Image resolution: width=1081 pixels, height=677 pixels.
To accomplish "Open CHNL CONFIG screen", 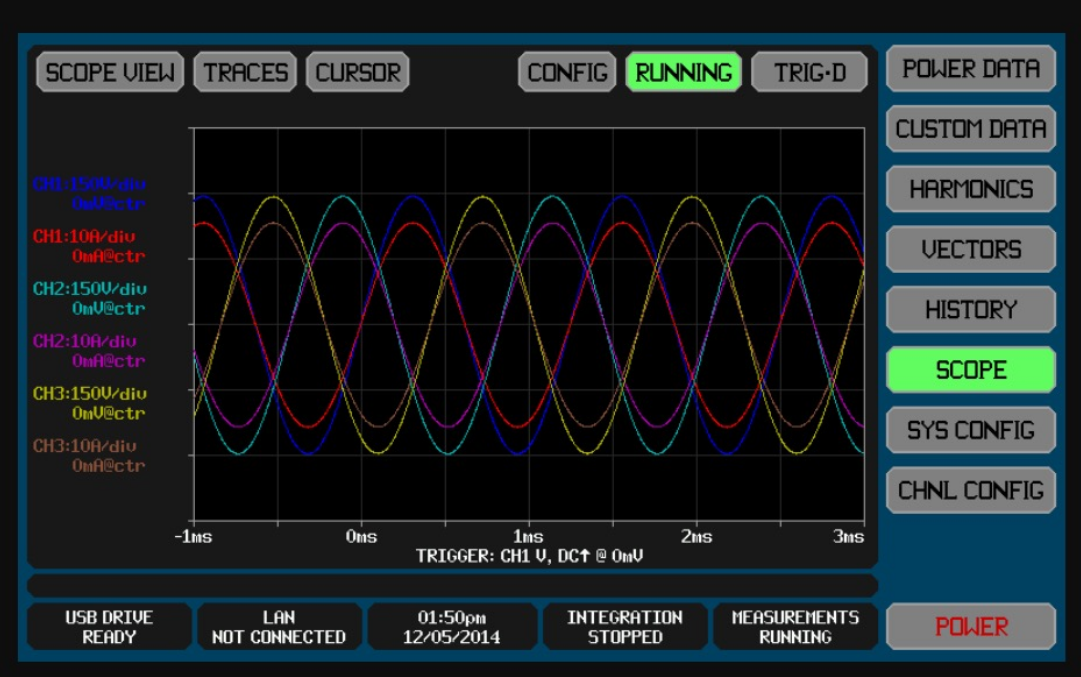I will tap(971, 490).
